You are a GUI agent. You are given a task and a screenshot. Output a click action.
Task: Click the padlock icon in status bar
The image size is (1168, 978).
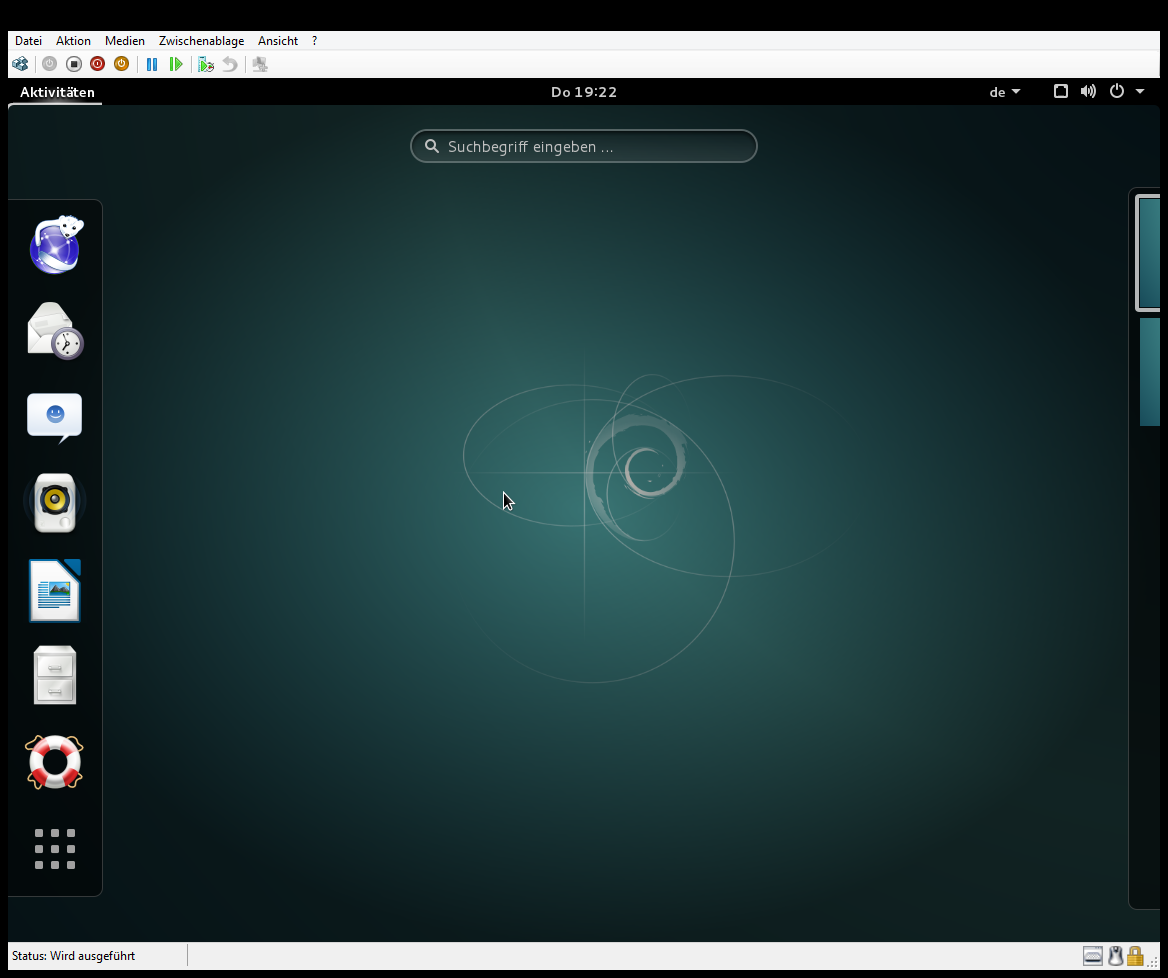point(1135,956)
